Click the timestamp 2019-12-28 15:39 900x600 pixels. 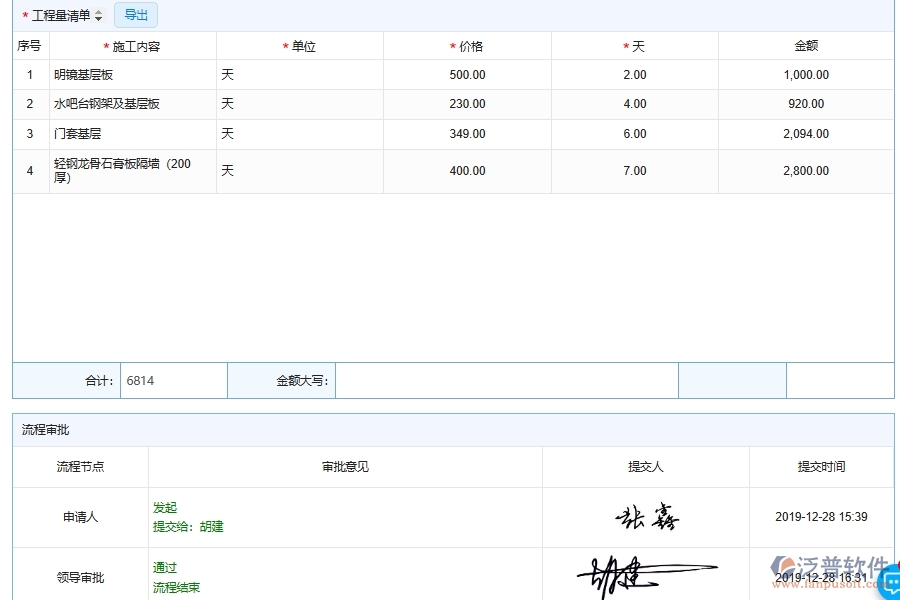tap(821, 517)
